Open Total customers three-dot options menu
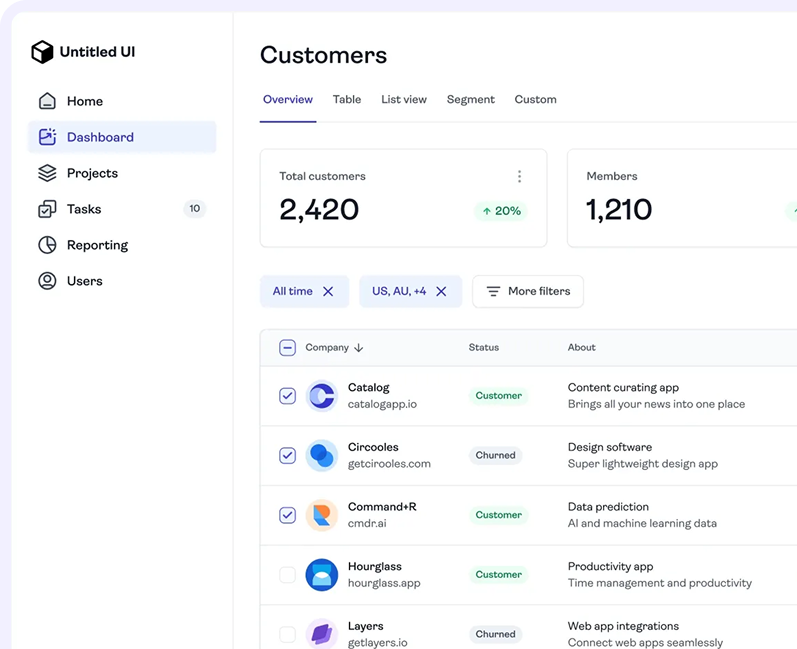Image resolution: width=797 pixels, height=649 pixels. (519, 177)
